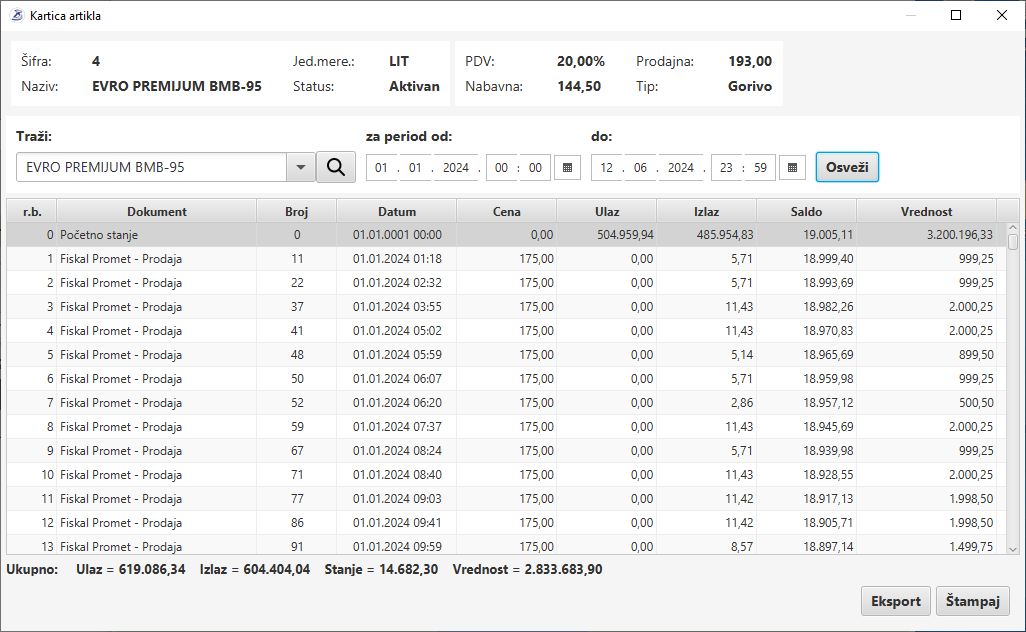Sort by the Datum column header
Image resolution: width=1026 pixels, height=632 pixels.
coord(396,211)
